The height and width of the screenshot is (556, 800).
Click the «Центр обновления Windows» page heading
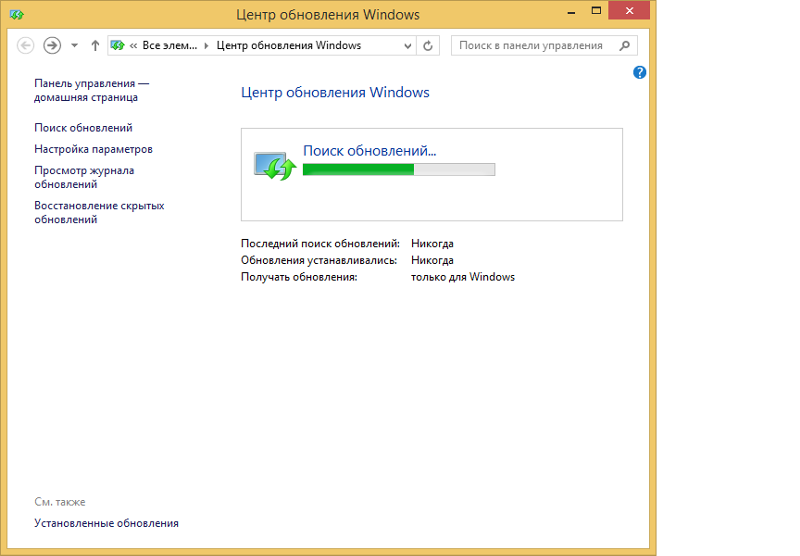point(335,92)
